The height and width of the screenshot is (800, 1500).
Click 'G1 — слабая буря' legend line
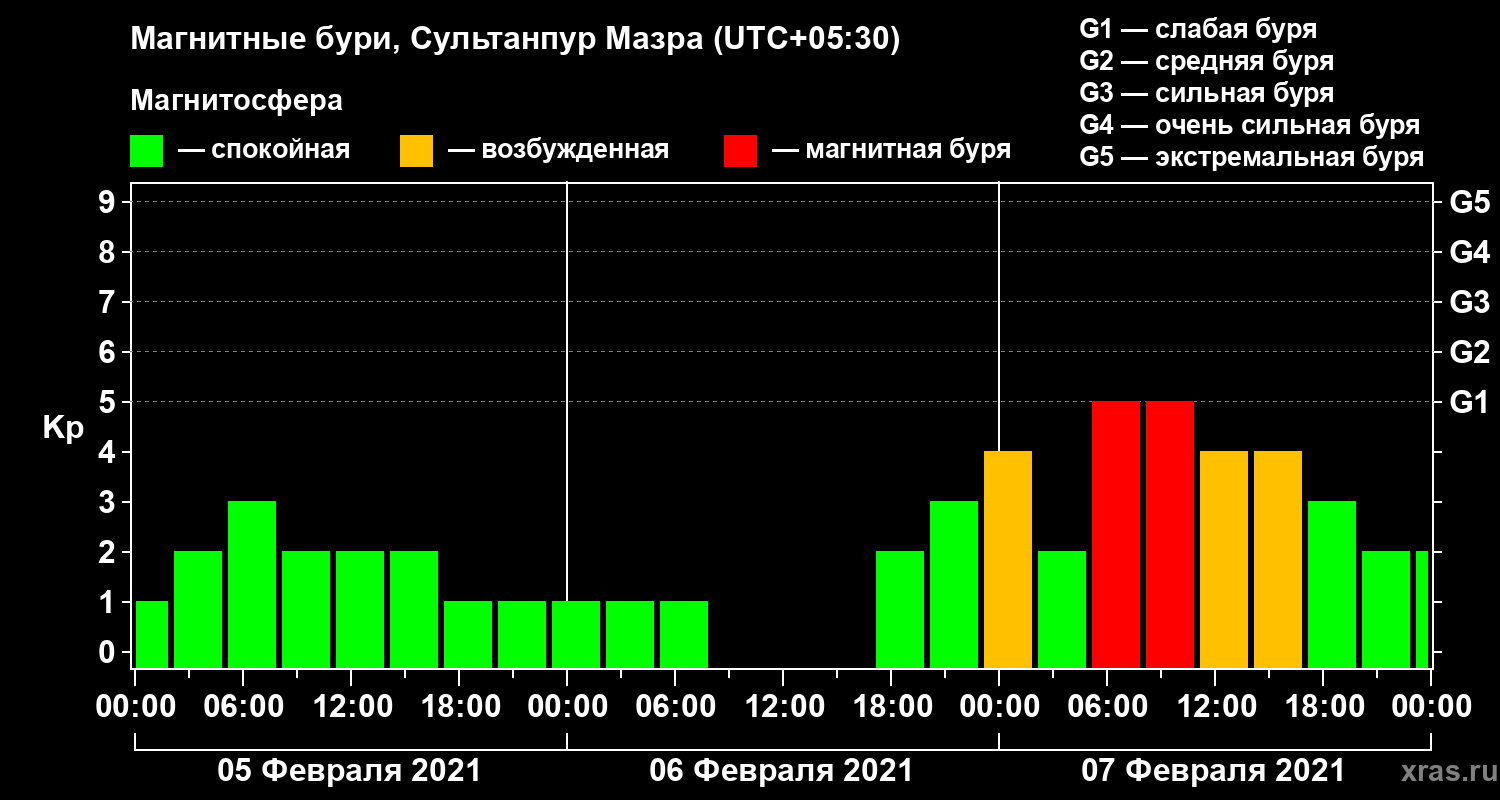point(1198,29)
